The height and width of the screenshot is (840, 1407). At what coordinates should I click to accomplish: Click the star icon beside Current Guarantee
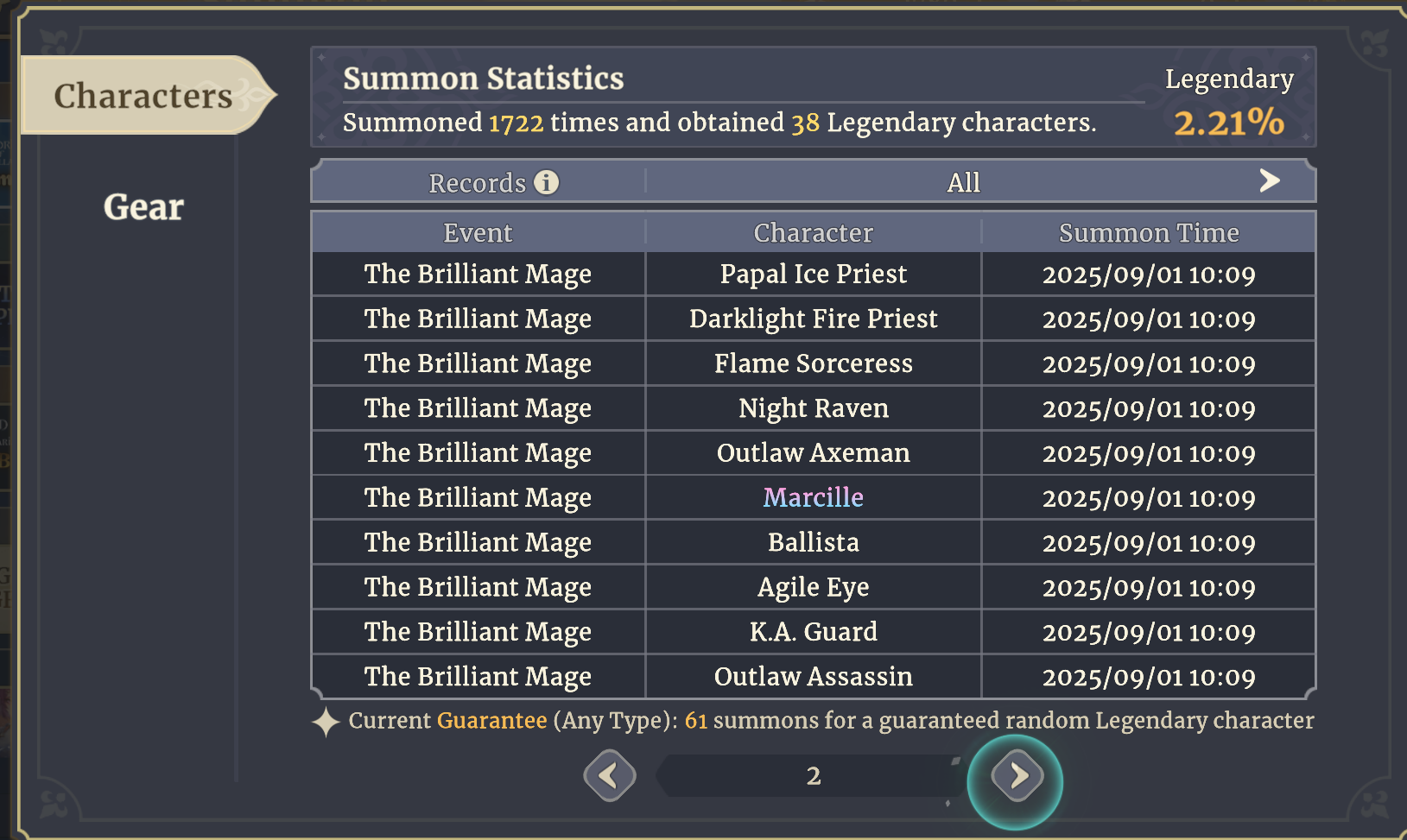[x=326, y=722]
